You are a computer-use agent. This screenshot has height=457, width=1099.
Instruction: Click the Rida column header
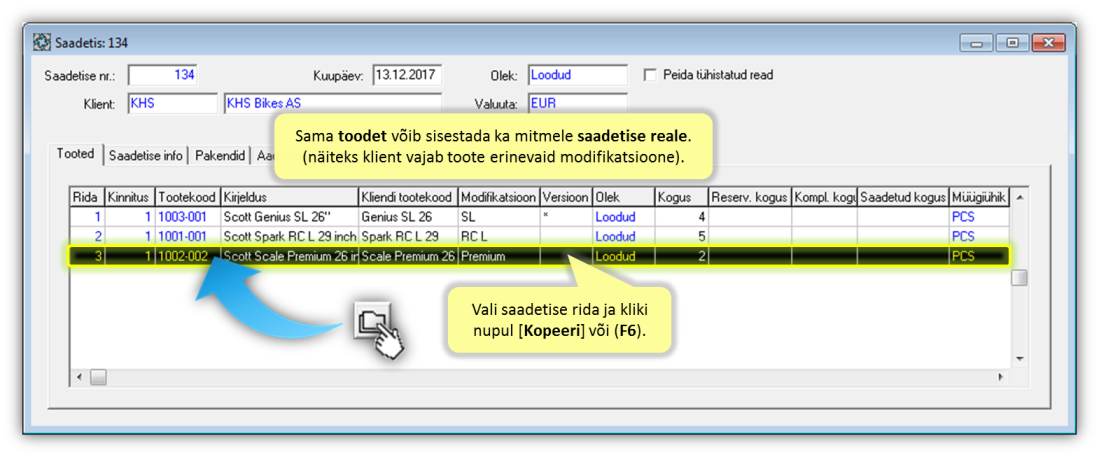(x=87, y=198)
